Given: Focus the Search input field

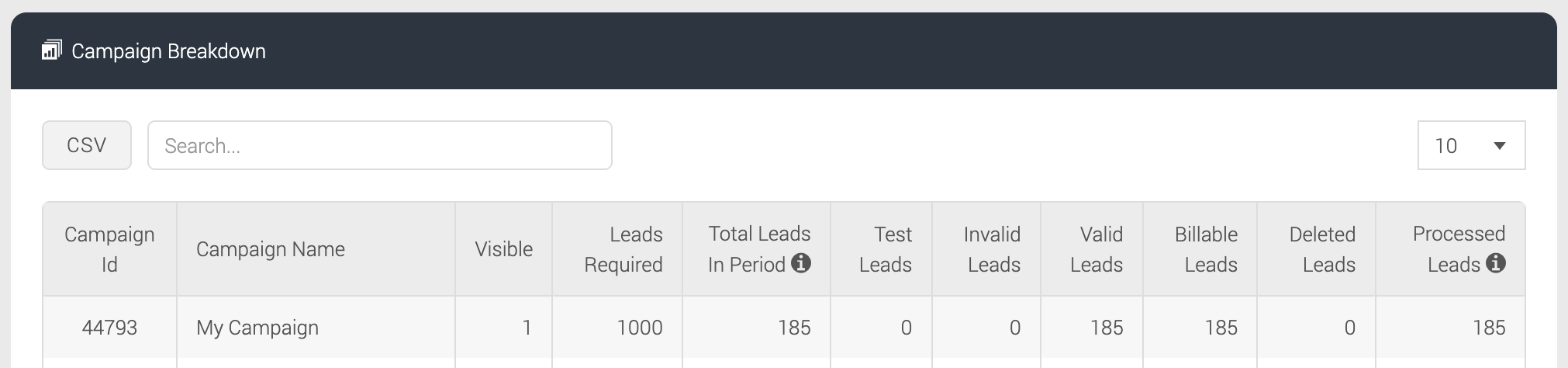Looking at the screenshot, I should (380, 145).
